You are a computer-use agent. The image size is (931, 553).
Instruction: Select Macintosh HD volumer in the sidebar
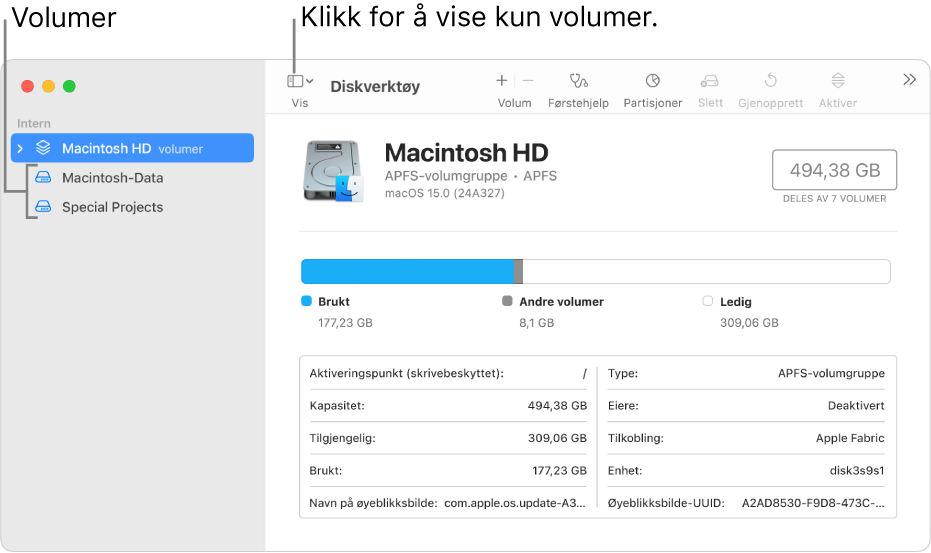[132, 148]
